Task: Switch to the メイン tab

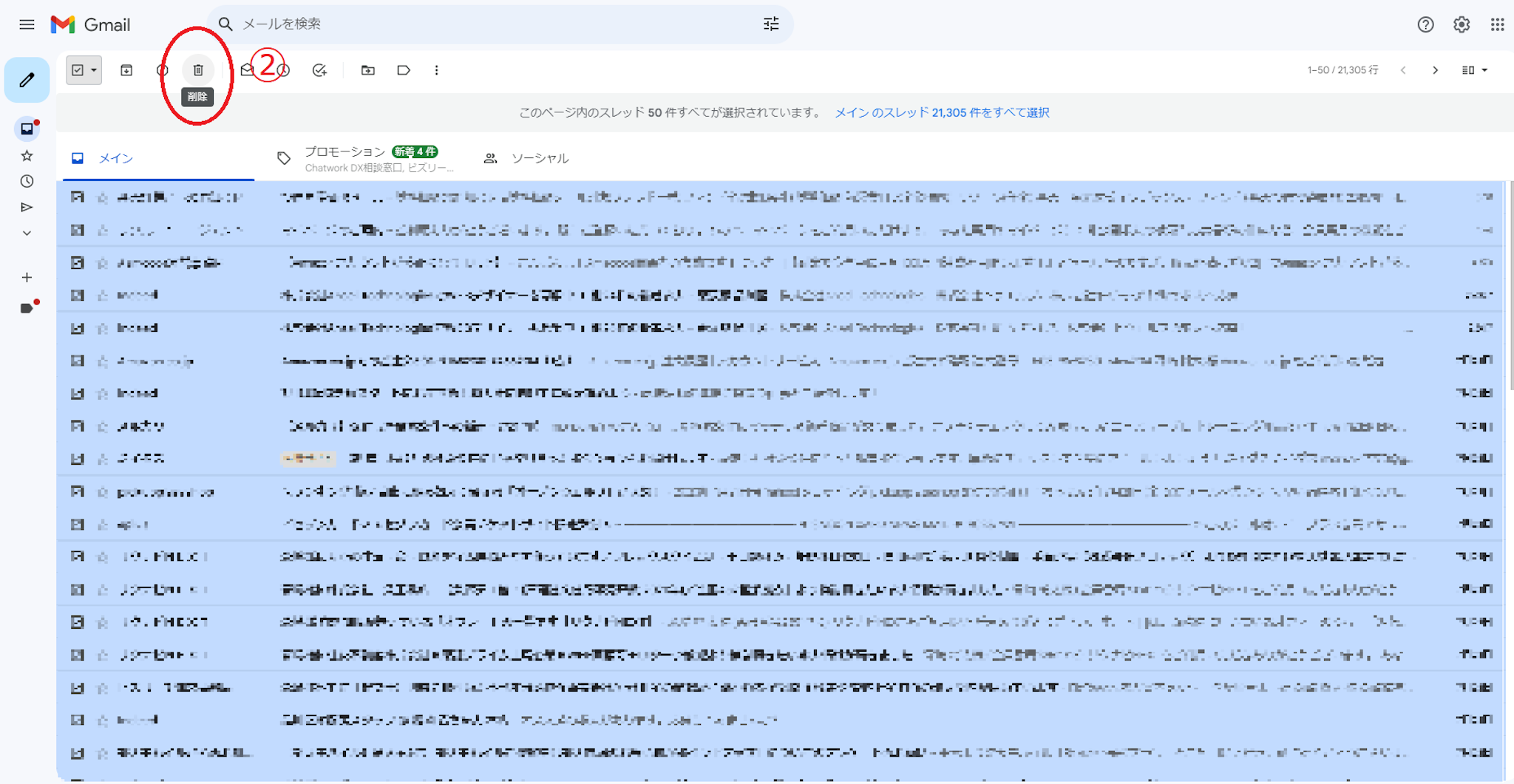Action: (159, 158)
